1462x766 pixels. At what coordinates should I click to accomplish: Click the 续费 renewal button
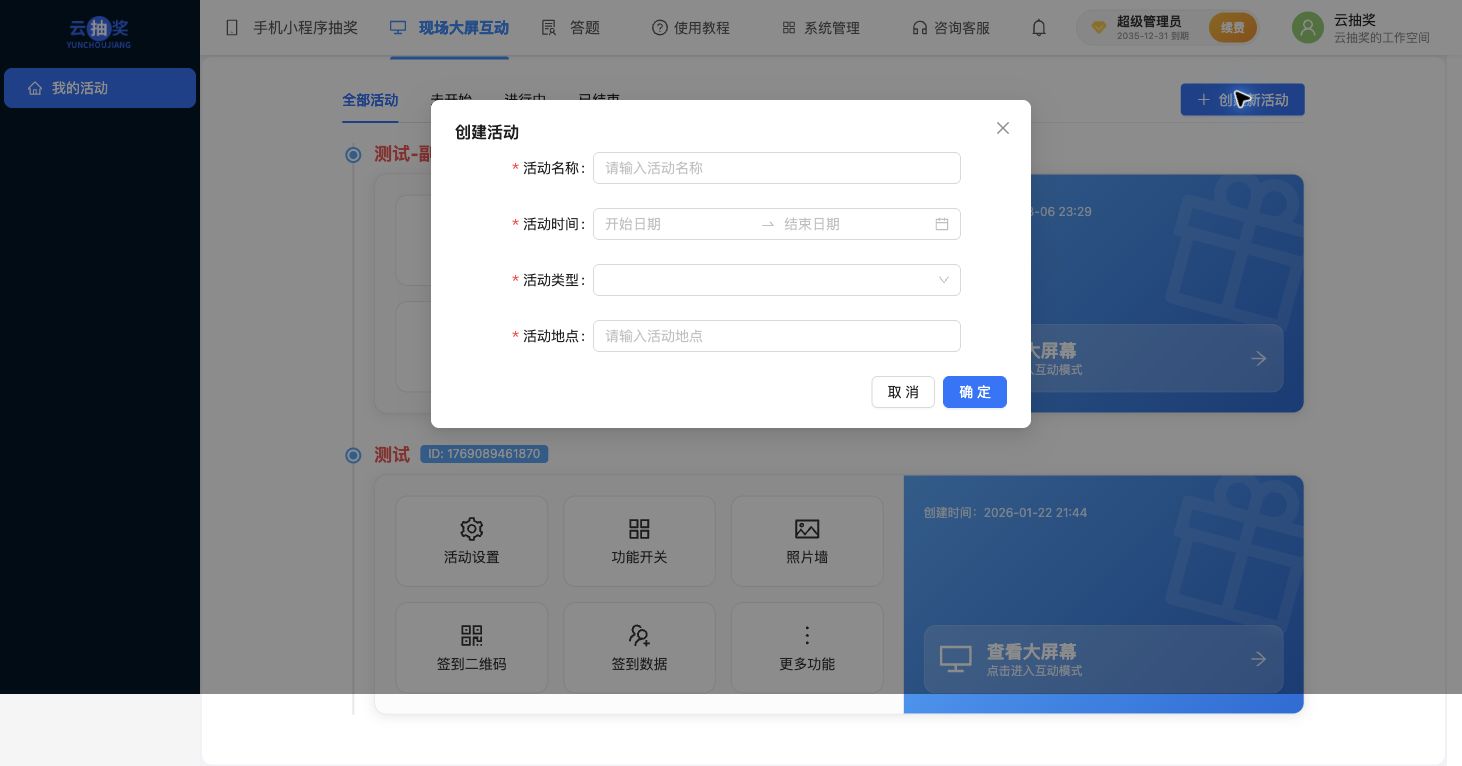(1233, 28)
